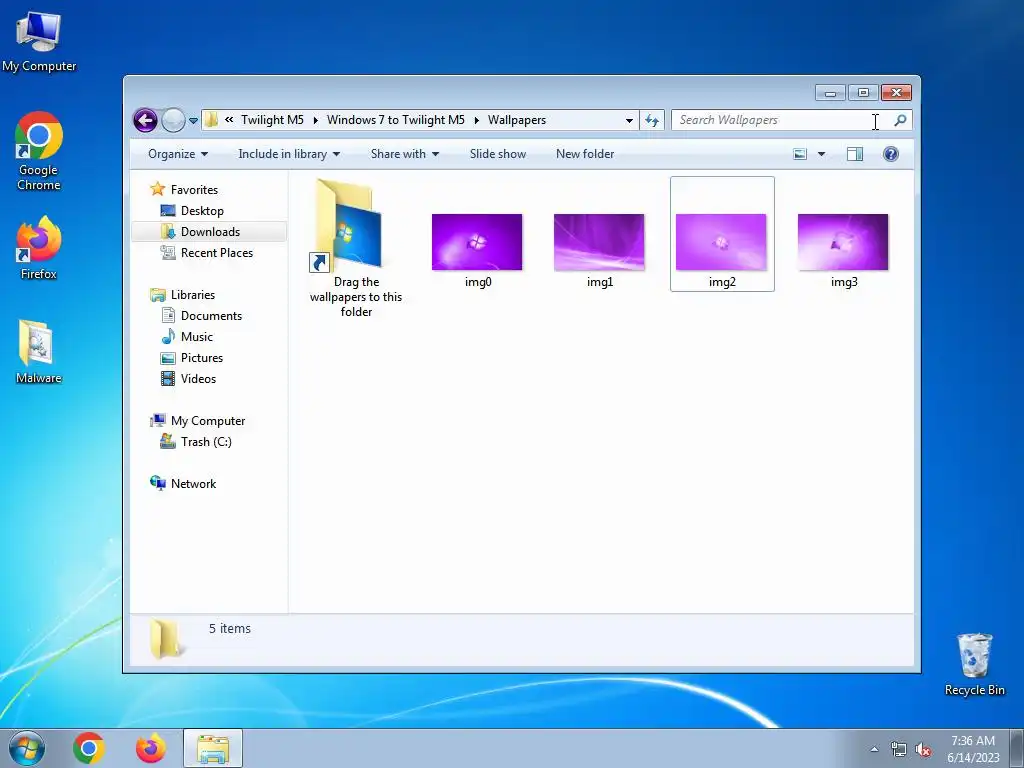Open Include in library menu

(x=289, y=154)
